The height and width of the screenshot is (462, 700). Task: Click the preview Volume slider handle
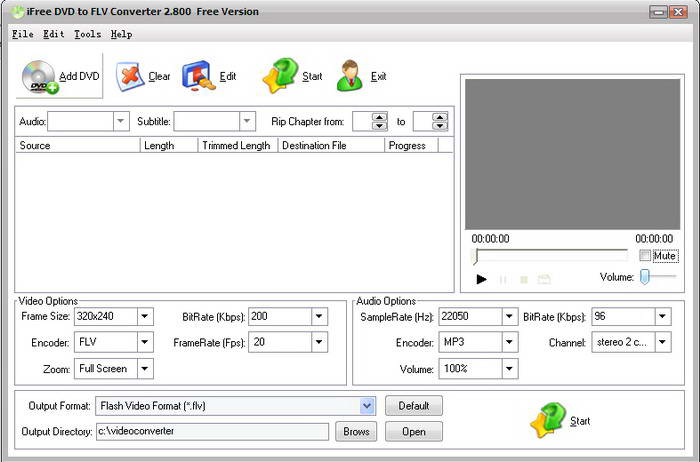644,277
